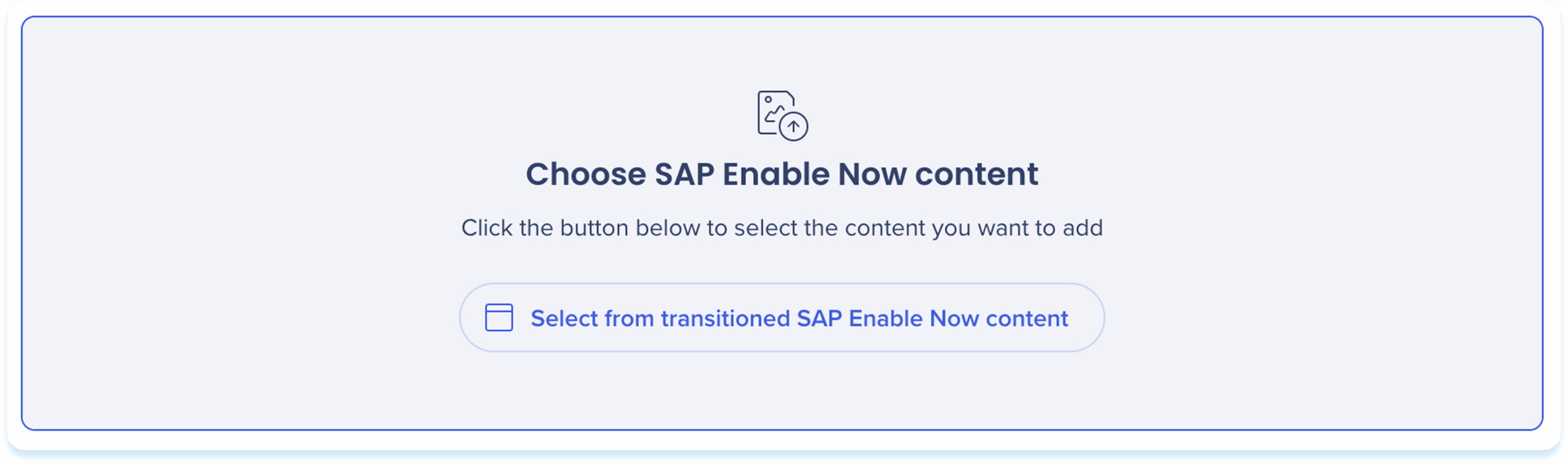Click the picture document shape of the upload icon
Image resolution: width=1568 pixels, height=464 pixels.
tap(771, 110)
